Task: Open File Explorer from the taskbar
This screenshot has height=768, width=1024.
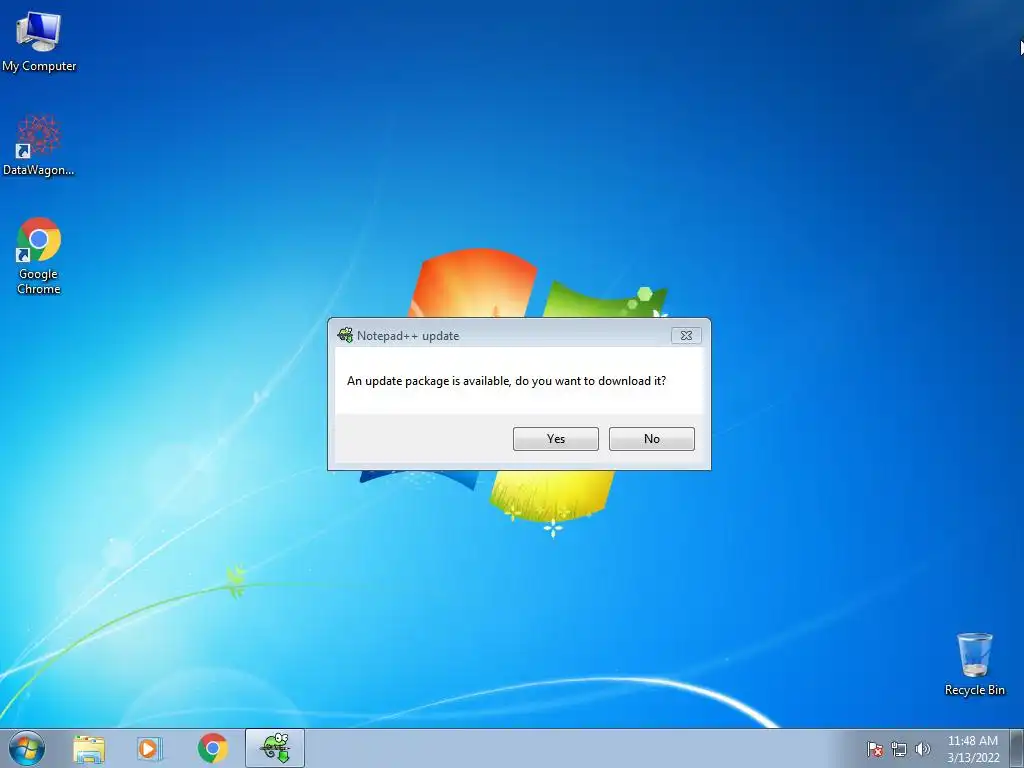Action: tap(89, 748)
